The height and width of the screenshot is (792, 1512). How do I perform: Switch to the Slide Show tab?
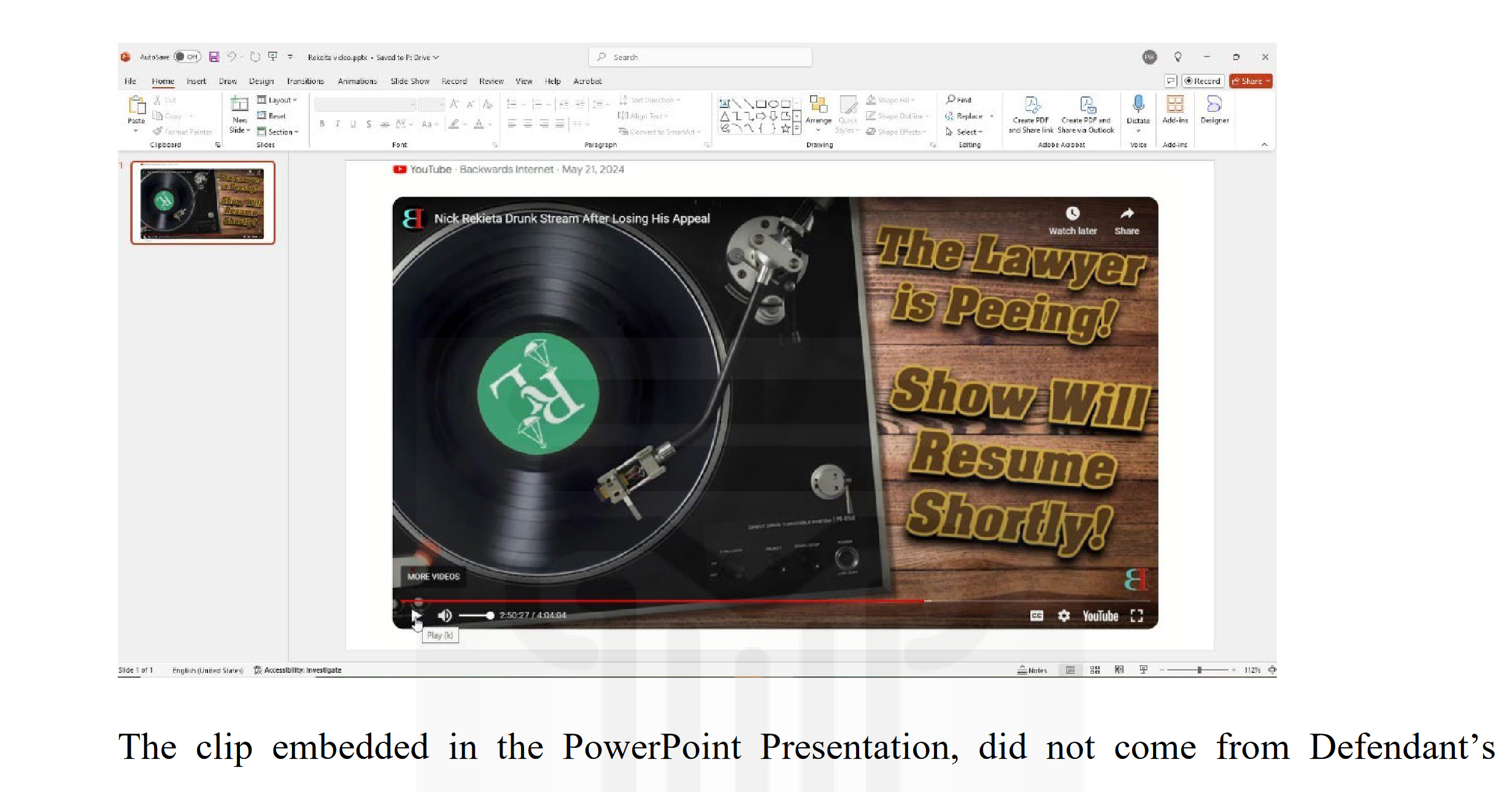410,81
